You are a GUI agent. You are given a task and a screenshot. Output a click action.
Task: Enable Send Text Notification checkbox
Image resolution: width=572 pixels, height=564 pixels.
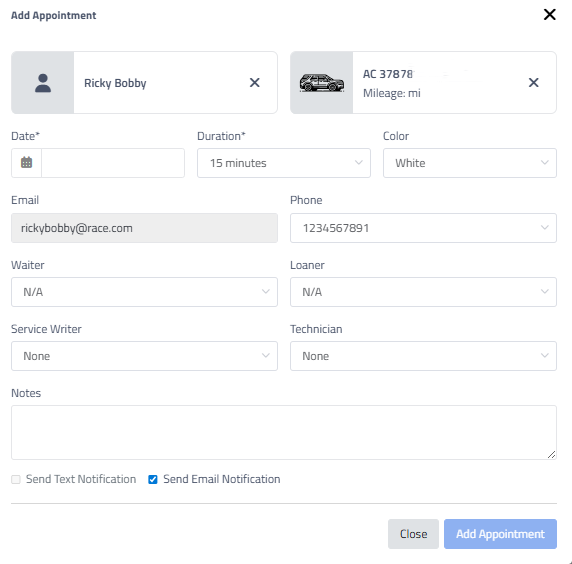tap(16, 479)
